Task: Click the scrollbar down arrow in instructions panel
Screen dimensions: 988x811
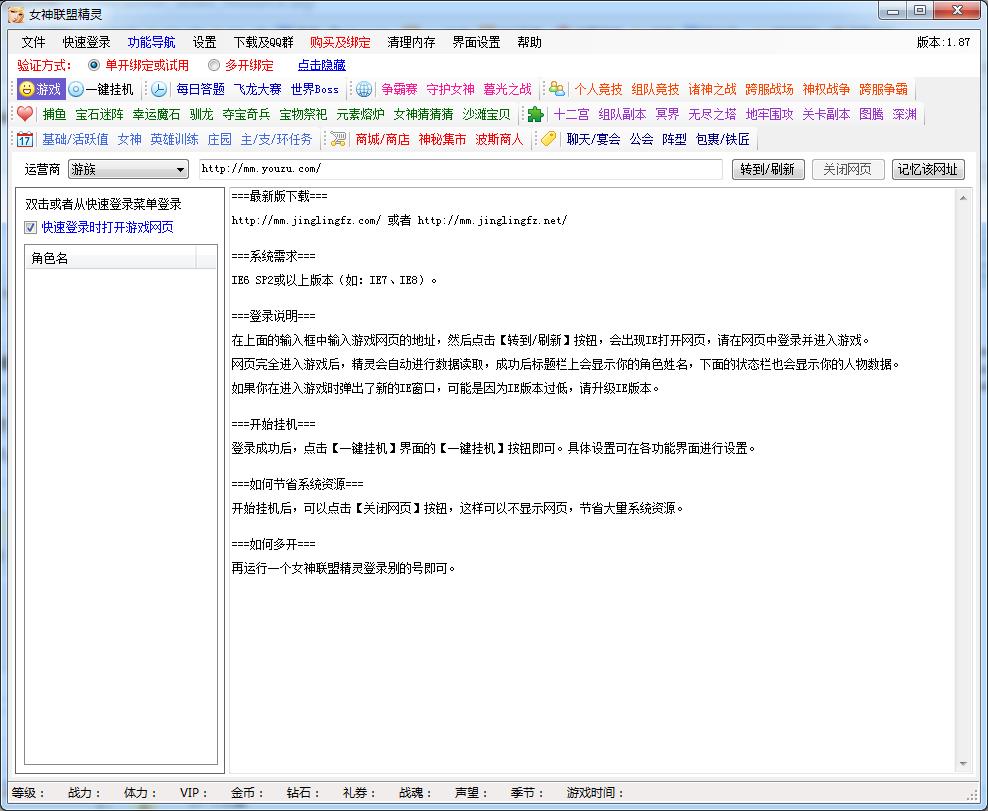Action: [964, 764]
